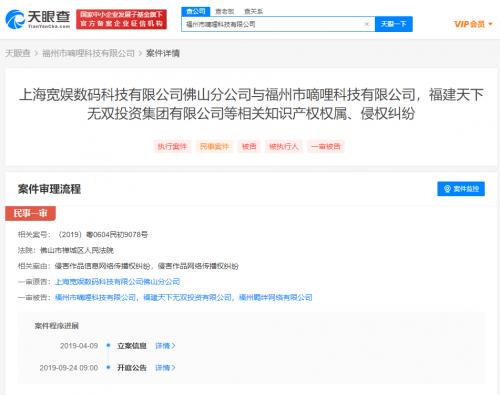Image resolution: width=500 pixels, height=395 pixels.
Task: Expand 开庭公告 详情 chevron
Action: coord(165,368)
